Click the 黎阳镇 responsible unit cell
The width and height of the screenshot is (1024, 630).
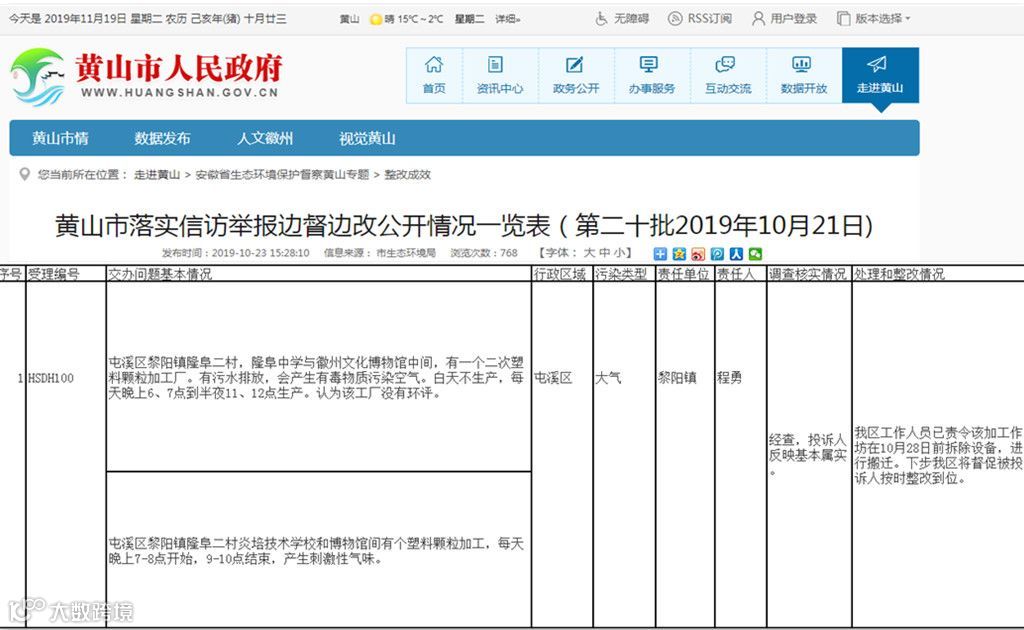[x=677, y=378]
